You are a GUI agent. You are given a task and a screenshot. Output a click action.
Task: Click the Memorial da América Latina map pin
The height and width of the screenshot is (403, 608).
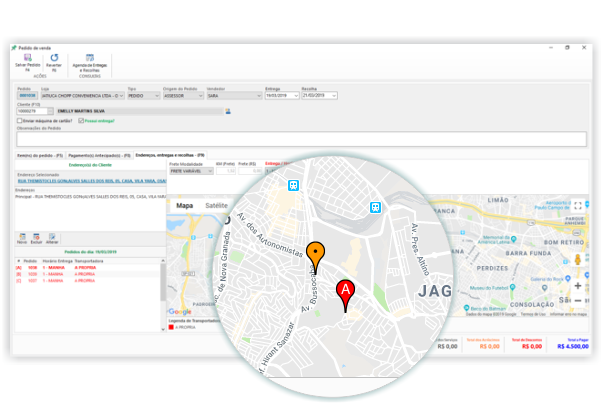(514, 239)
